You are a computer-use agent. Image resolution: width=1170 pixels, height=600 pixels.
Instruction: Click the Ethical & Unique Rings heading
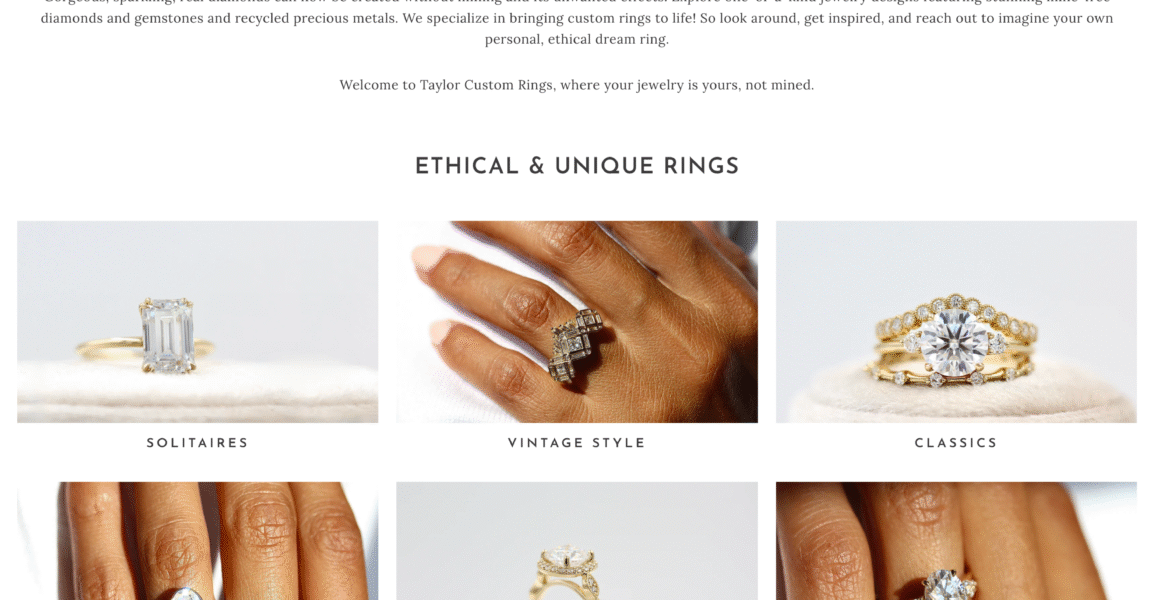(577, 166)
